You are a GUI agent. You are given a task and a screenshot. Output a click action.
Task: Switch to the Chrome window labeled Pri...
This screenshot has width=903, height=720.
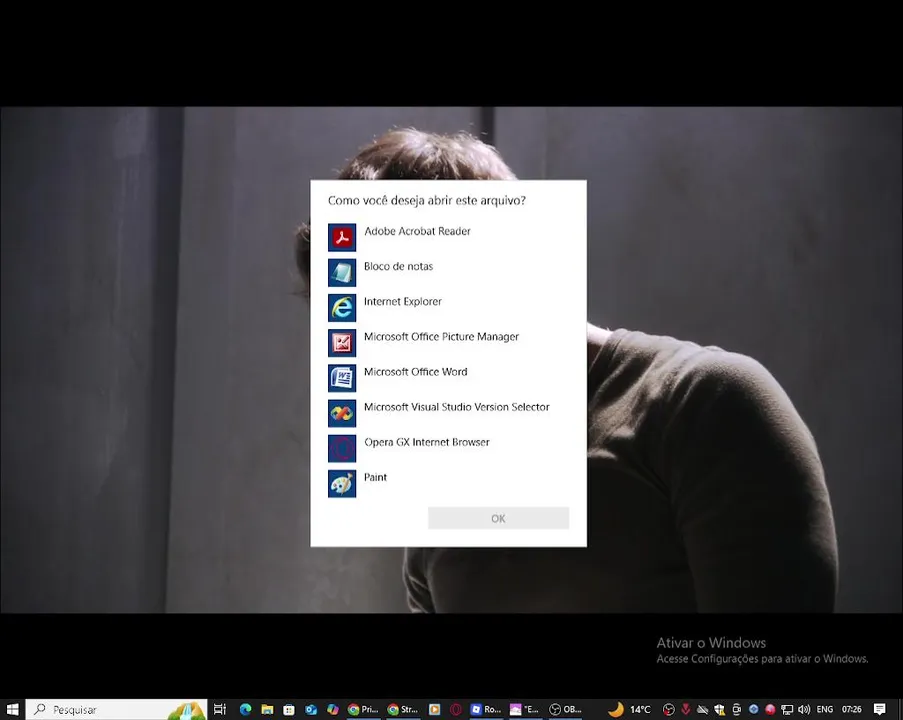[363, 710]
